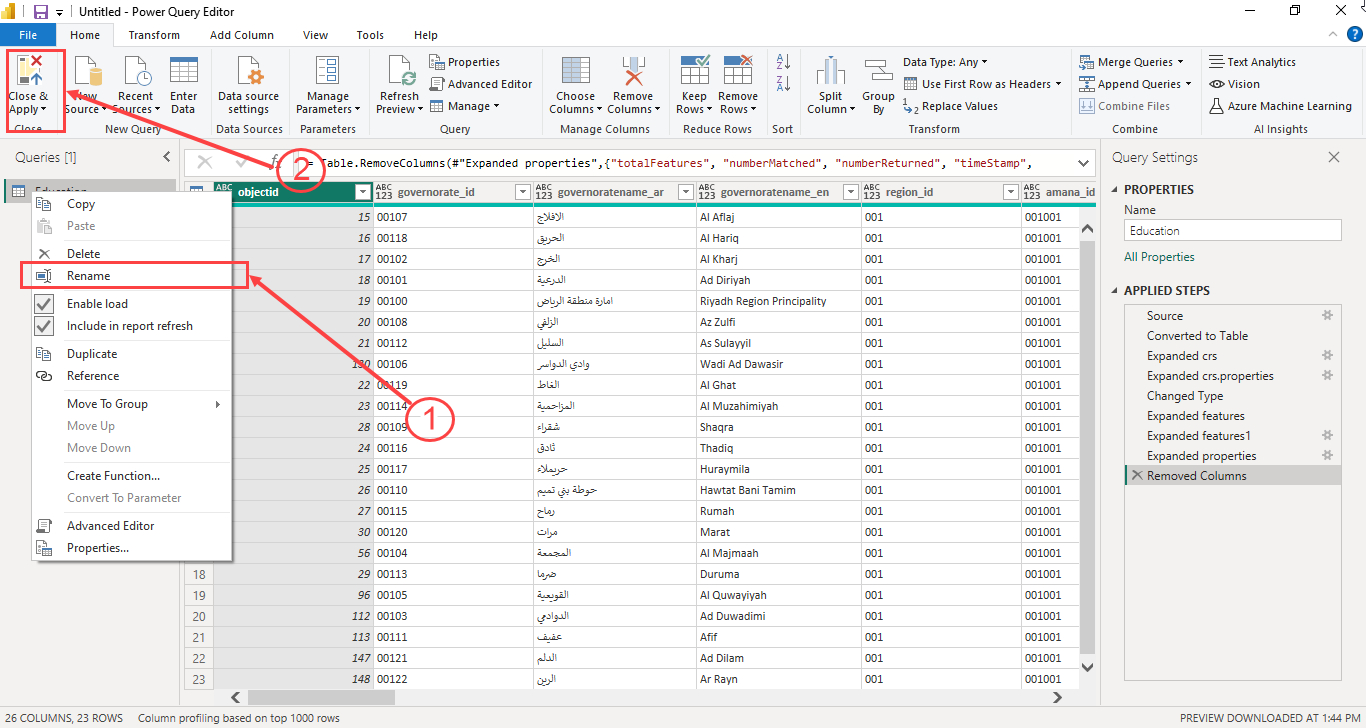1366x728 pixels.
Task: Open Merge Queries
Action: (x=1133, y=61)
